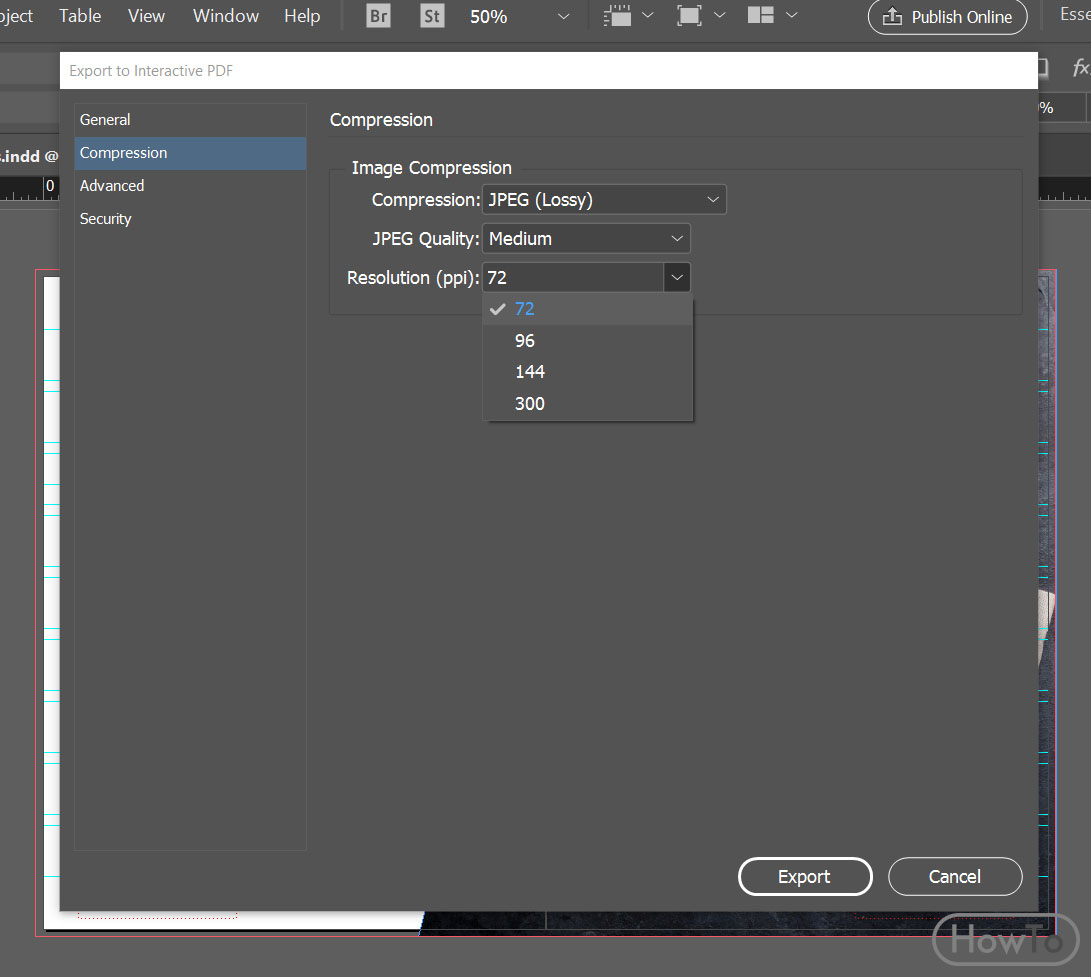Screen dimensions: 1091x977
Task: Click the Export button
Action: [x=805, y=876]
